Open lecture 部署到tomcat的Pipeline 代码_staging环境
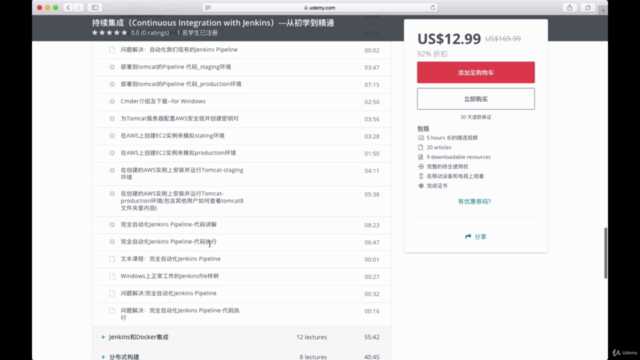This screenshot has height=360, width=640. click(x=176, y=67)
